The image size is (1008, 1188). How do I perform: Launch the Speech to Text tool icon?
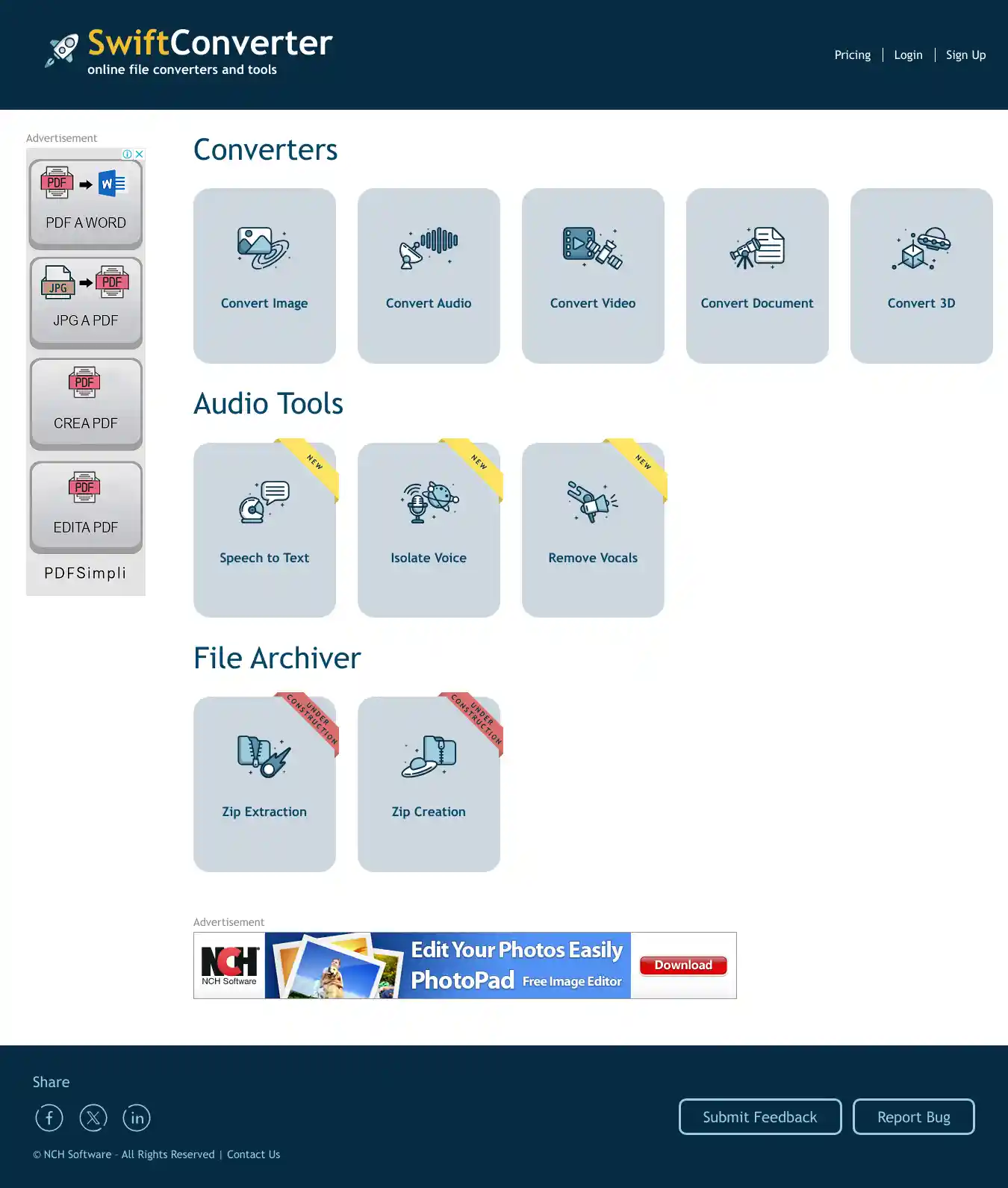(x=264, y=502)
